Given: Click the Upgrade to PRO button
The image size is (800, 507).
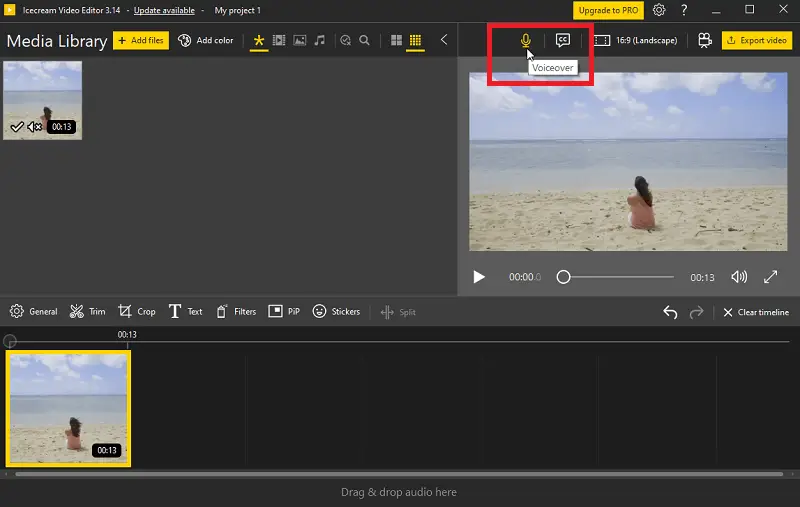Looking at the screenshot, I should [x=608, y=10].
